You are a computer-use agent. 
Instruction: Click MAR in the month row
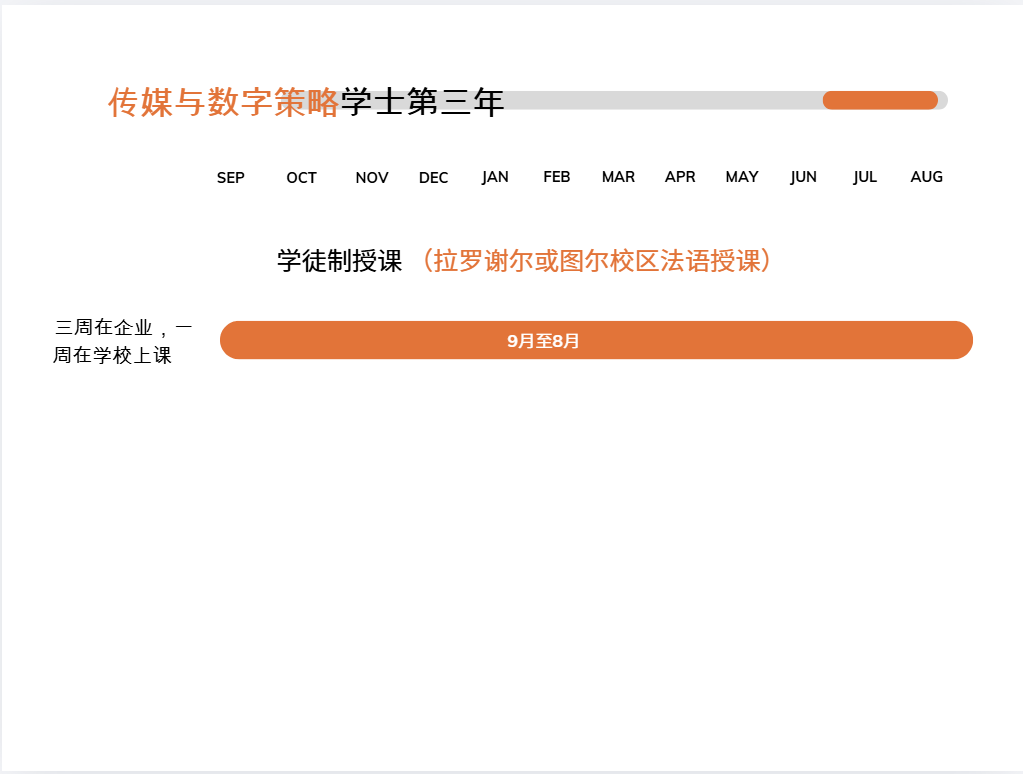pyautogui.click(x=618, y=177)
